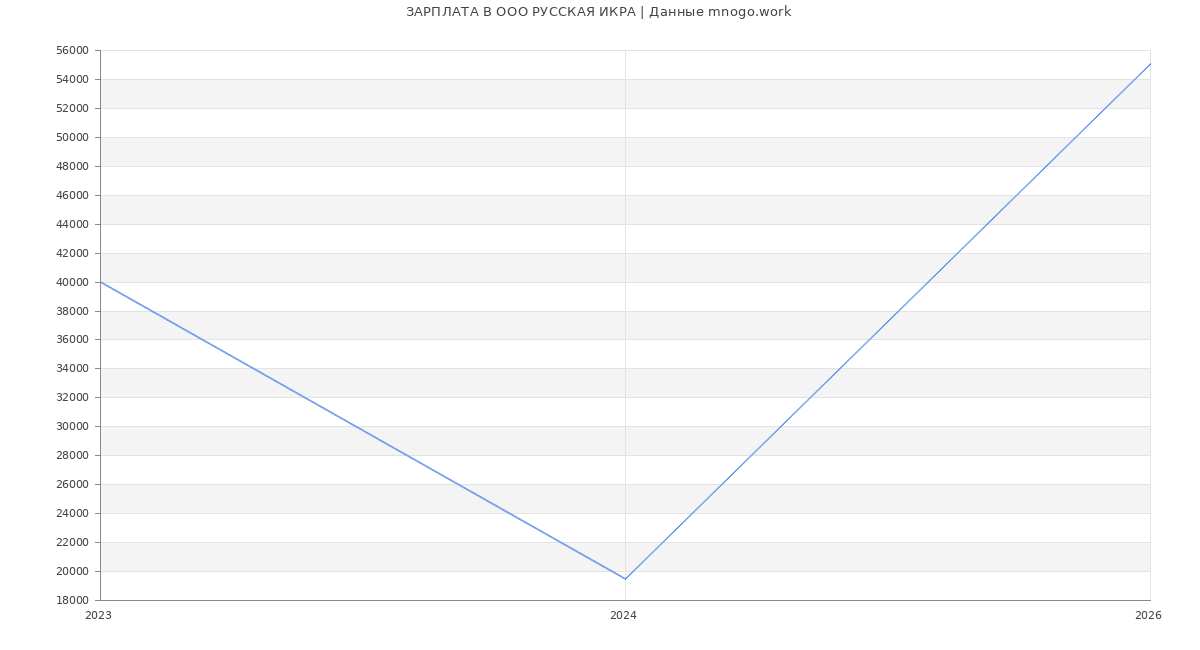Click the 2023 x-axis label
The height and width of the screenshot is (650, 1200).
coord(98,616)
